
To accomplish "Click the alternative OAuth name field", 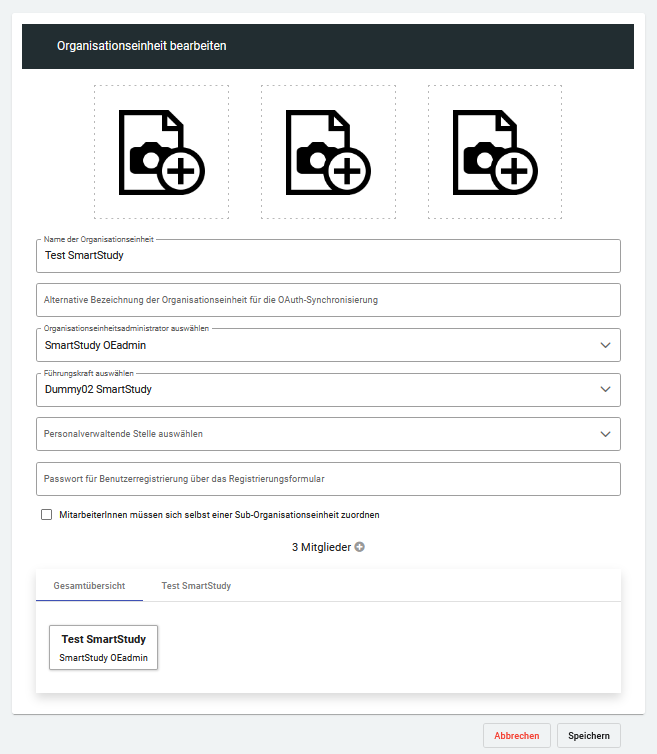I will point(328,299).
